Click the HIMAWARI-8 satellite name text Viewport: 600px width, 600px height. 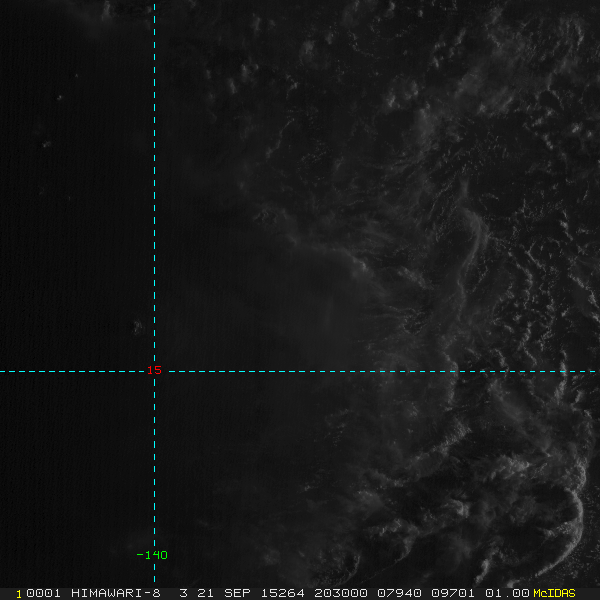(x=116, y=593)
